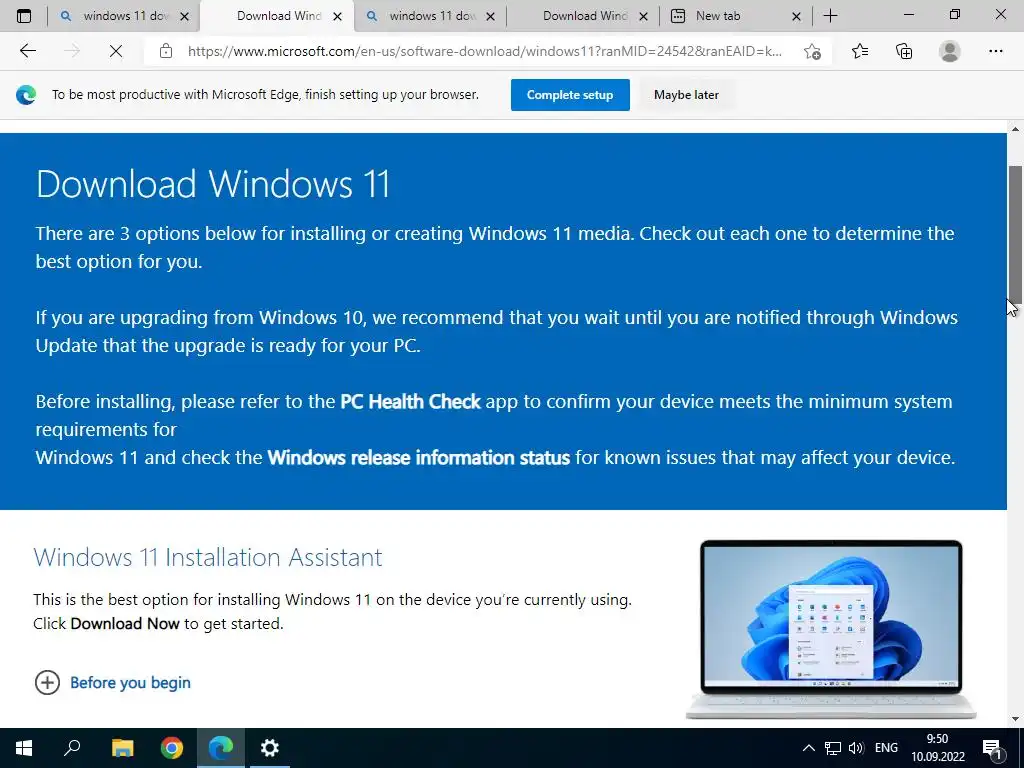The image size is (1024, 768).
Task: Click the Complete setup button
Action: tap(570, 95)
